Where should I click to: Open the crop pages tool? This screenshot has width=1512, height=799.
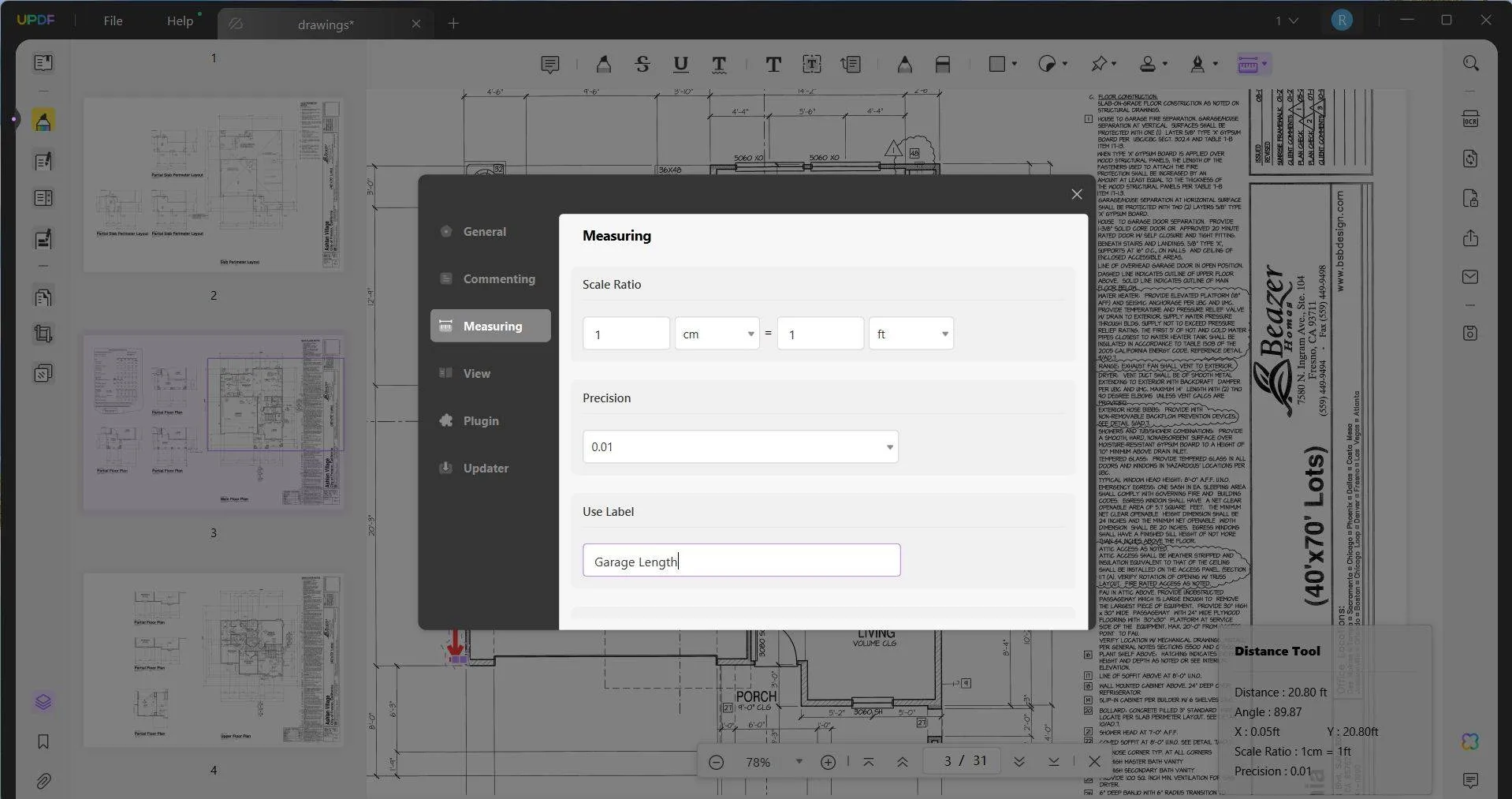43,334
